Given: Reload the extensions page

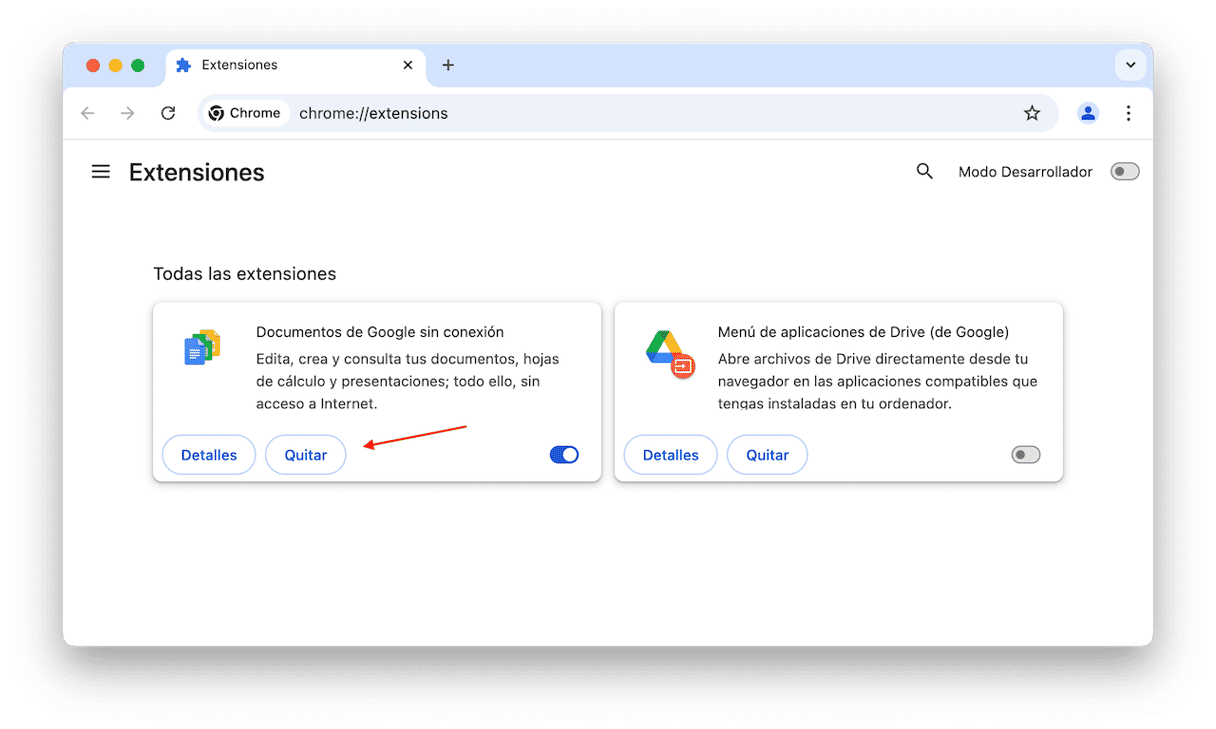Looking at the screenshot, I should click(168, 113).
